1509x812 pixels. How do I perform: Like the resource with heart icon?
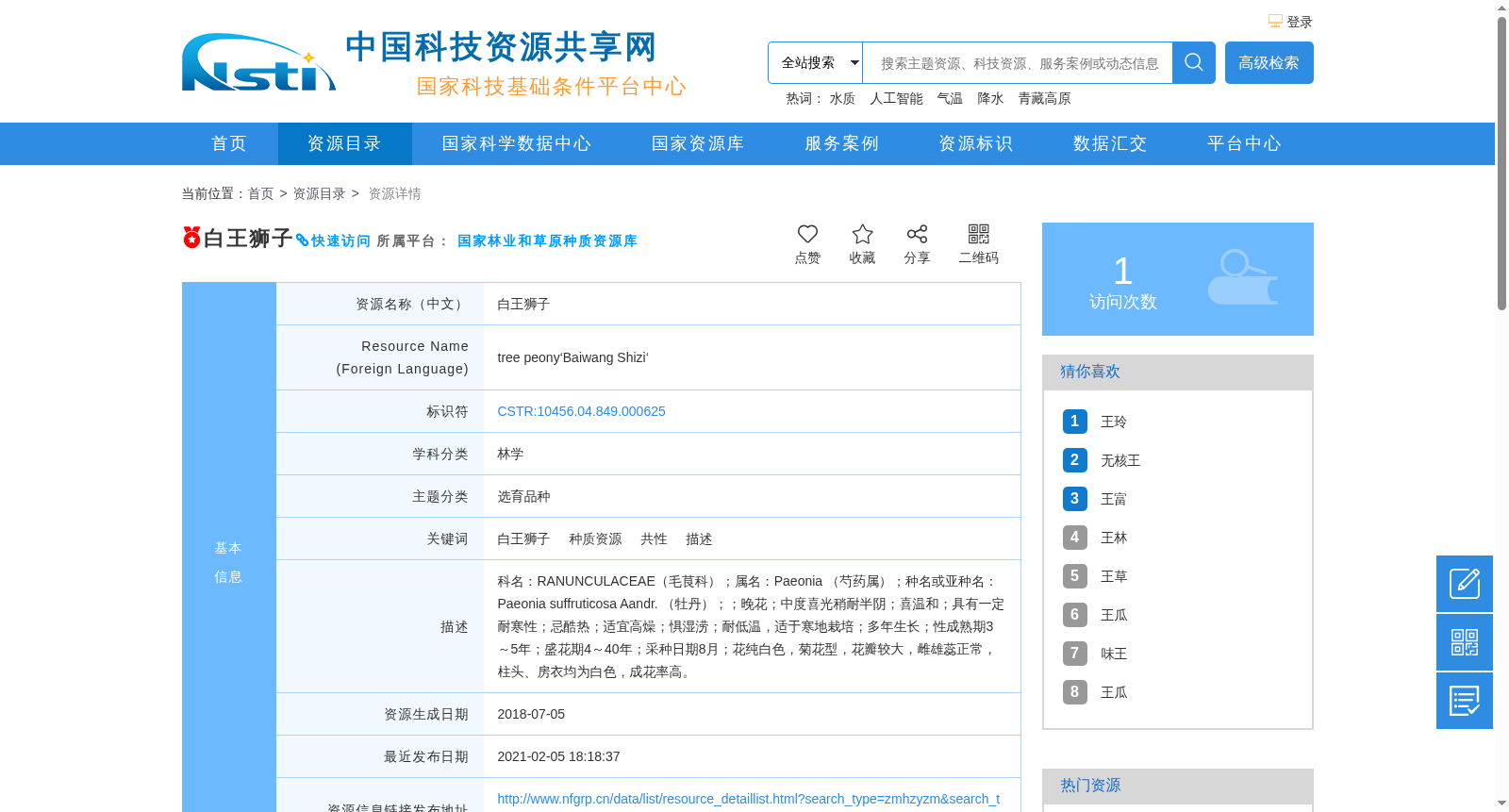[x=807, y=234]
